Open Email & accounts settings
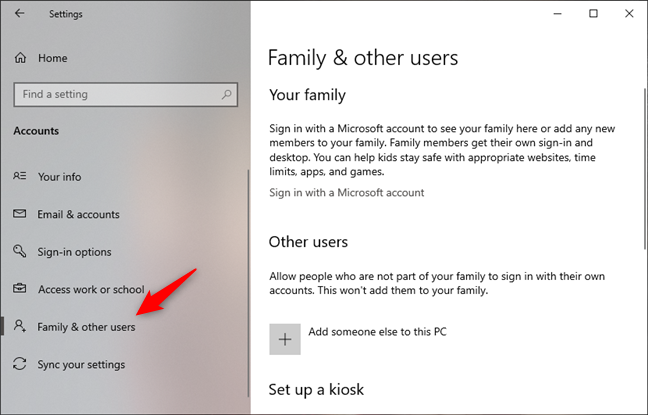The image size is (648, 415). pyautogui.click(x=78, y=215)
